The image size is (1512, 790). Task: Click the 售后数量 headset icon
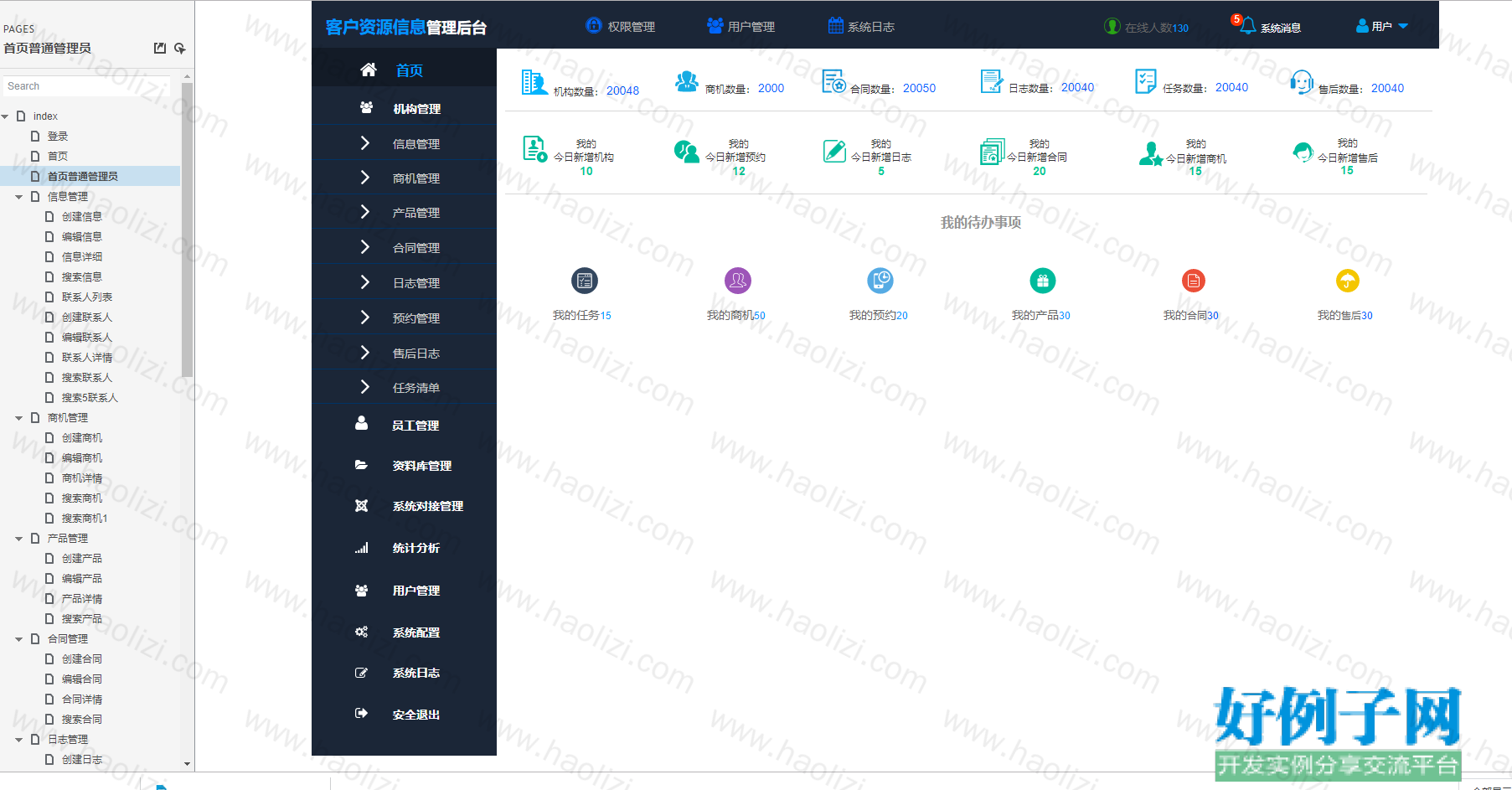click(x=1302, y=82)
